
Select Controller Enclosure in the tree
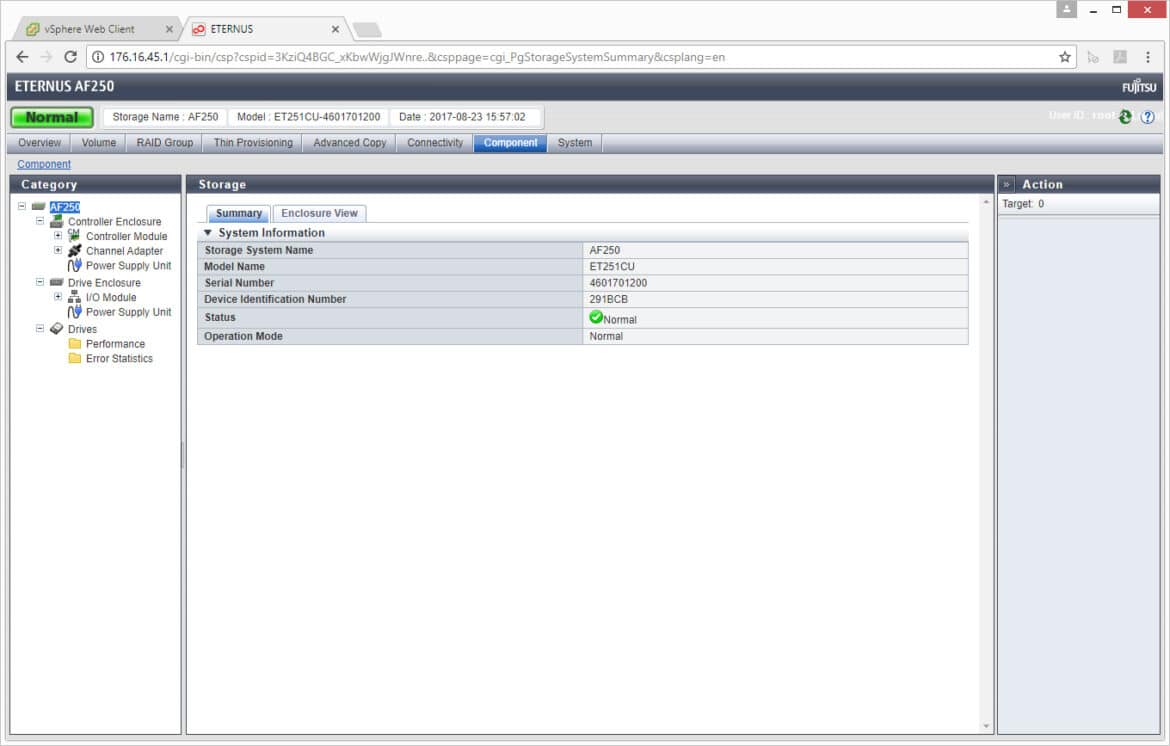(114, 222)
